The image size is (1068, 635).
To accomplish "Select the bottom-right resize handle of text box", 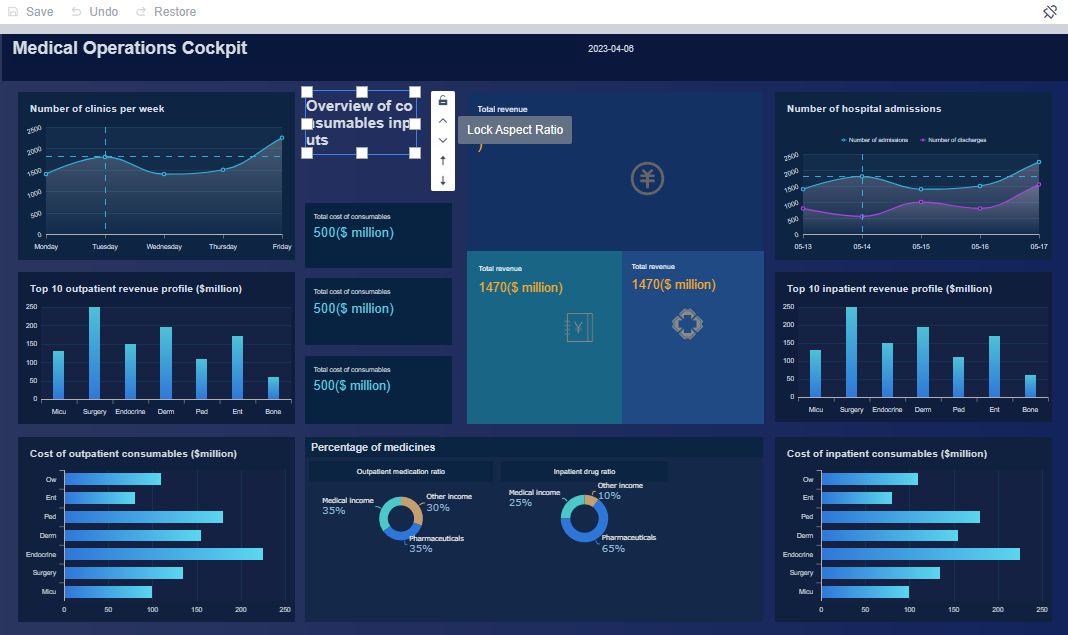I will pyautogui.click(x=415, y=153).
